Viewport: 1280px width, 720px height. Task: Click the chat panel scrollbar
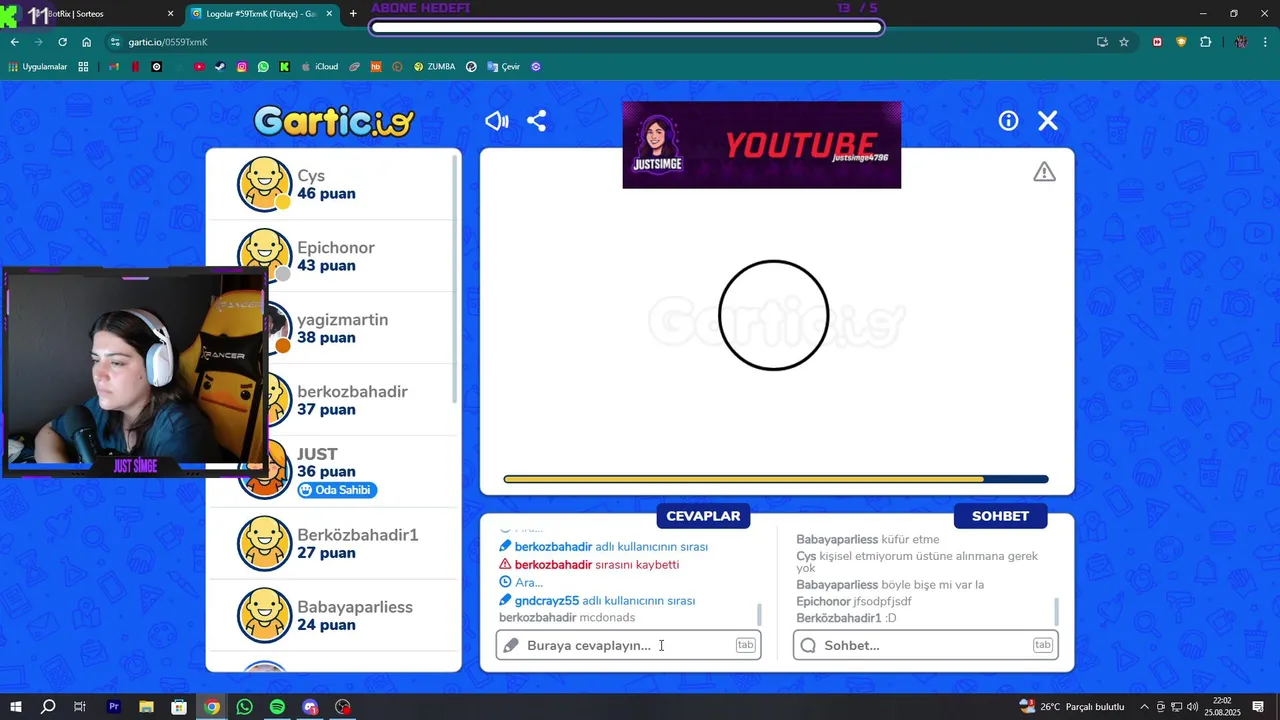tap(1057, 611)
